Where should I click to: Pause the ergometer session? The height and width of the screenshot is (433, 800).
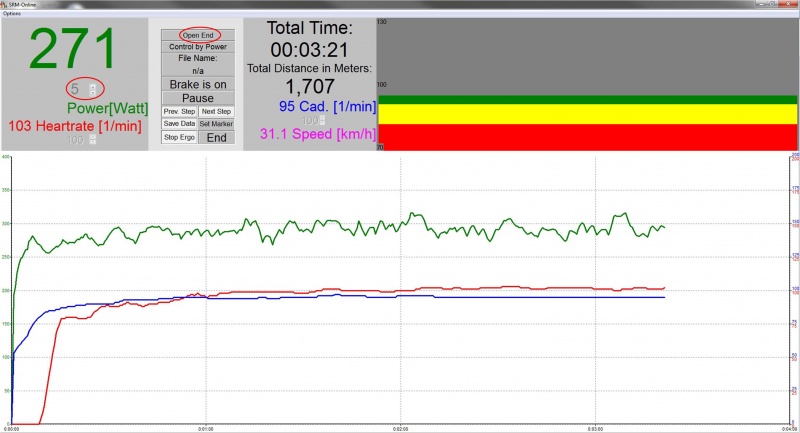198,98
